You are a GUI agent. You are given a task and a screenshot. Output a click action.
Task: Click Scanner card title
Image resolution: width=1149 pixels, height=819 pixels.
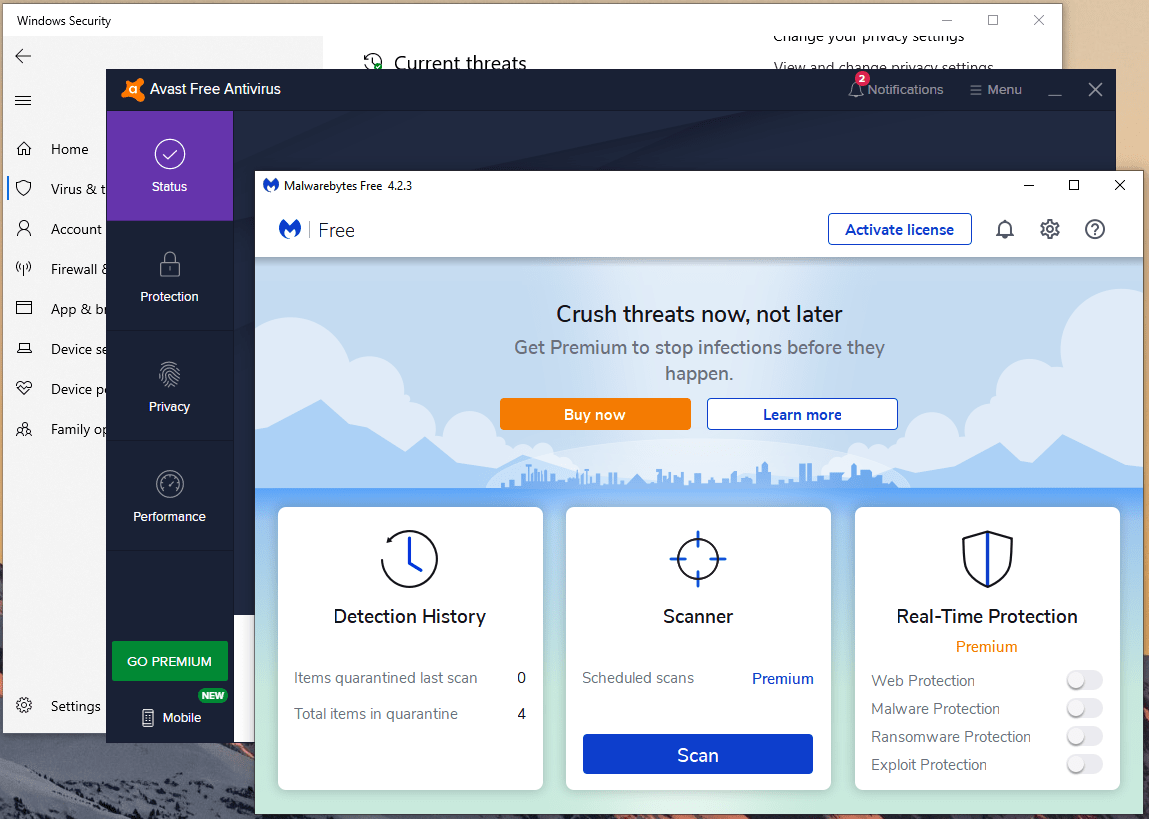point(698,616)
